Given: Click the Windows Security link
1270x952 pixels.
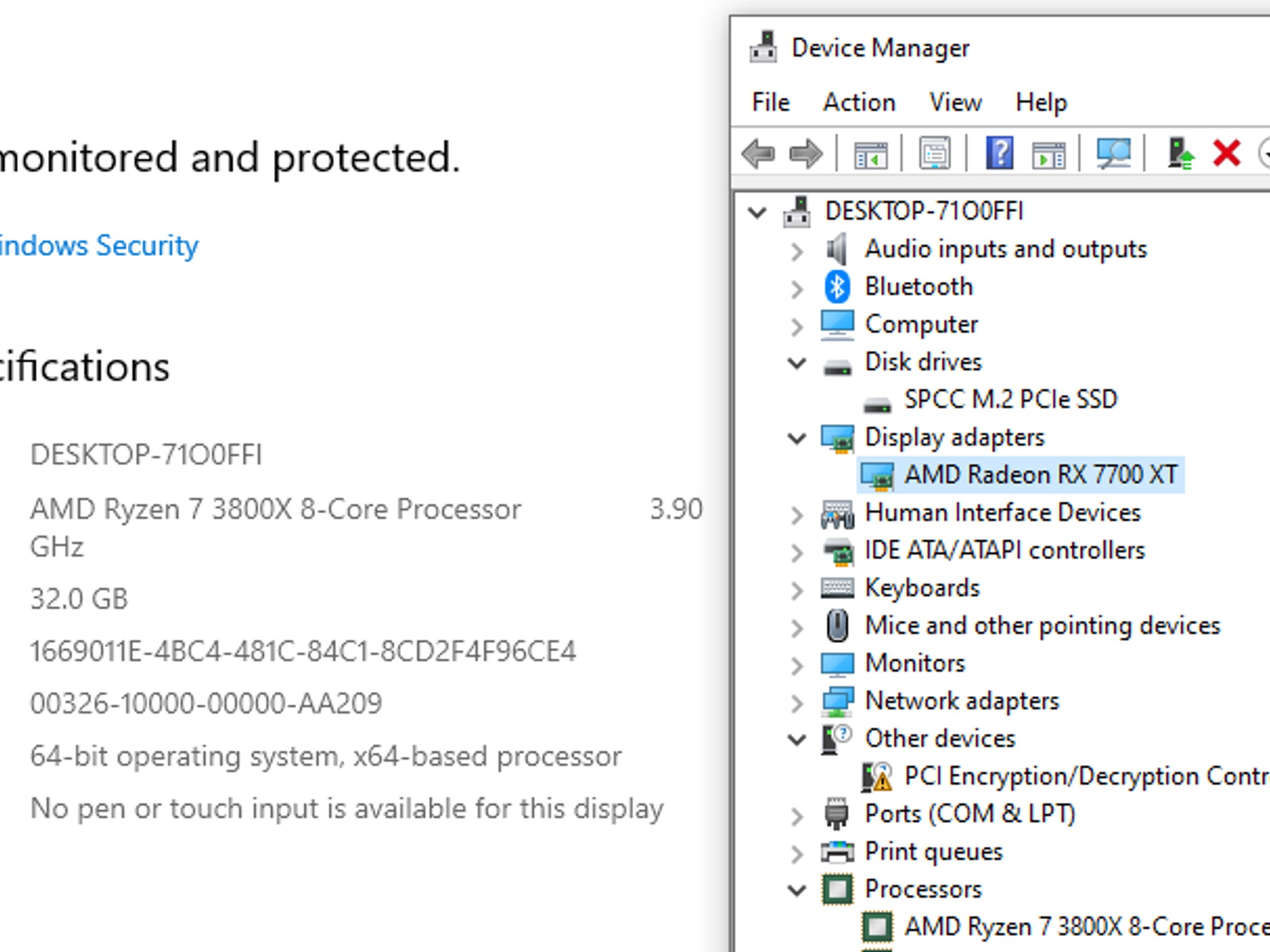Looking at the screenshot, I should [99, 246].
